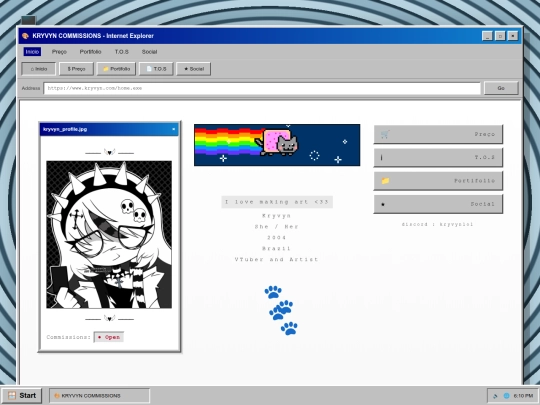Open the Preço menu item

59,52
